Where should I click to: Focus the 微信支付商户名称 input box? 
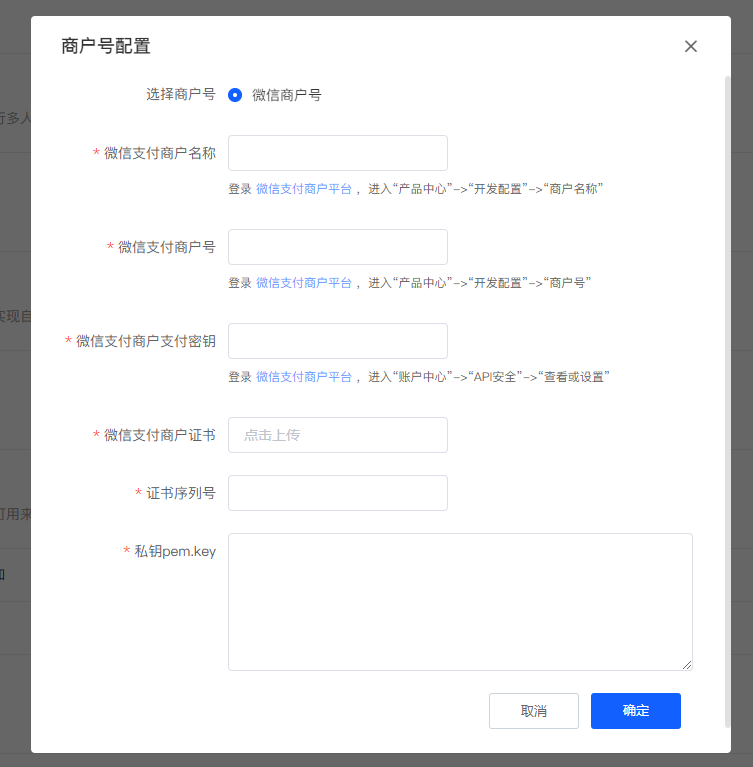(x=337, y=153)
